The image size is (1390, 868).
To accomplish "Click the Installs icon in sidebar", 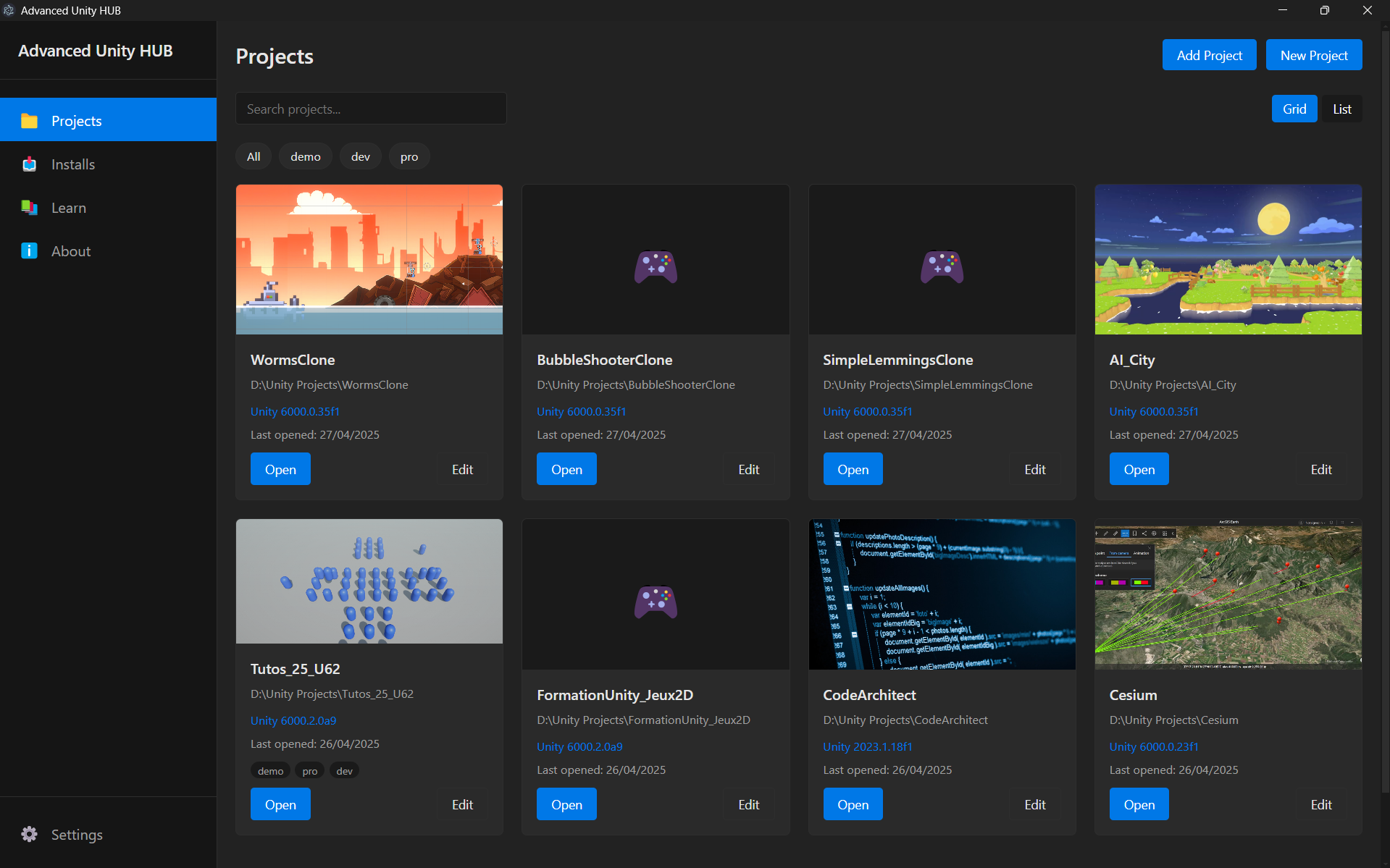I will click(29, 164).
